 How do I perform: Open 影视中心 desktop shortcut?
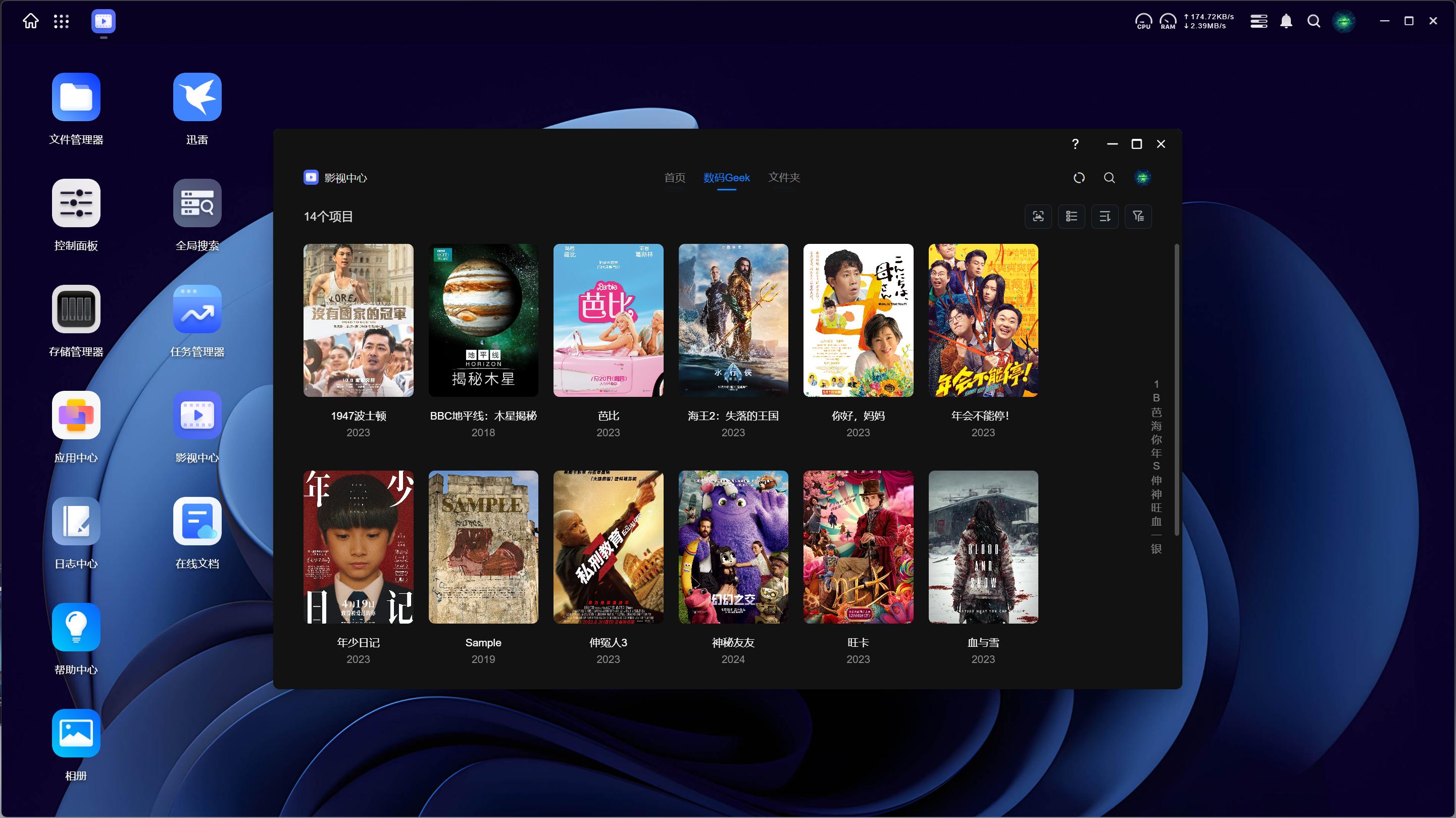click(x=197, y=415)
